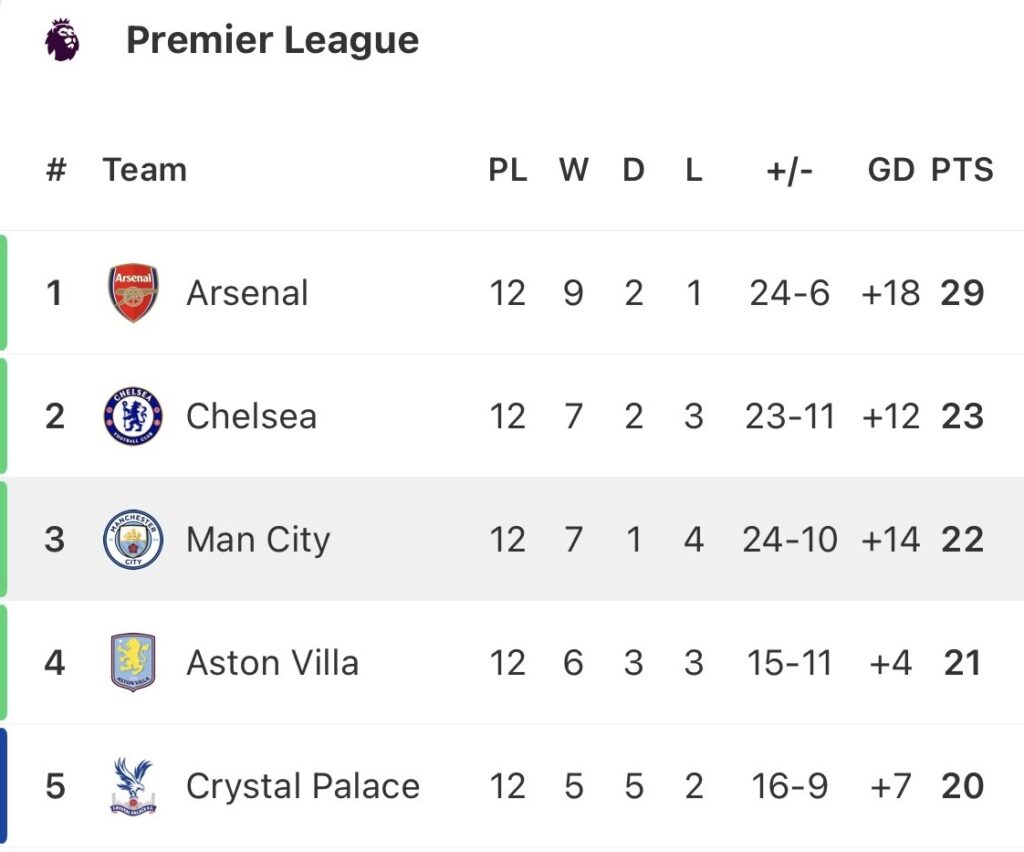
Task: Click the Team column header
Action: coord(144,170)
